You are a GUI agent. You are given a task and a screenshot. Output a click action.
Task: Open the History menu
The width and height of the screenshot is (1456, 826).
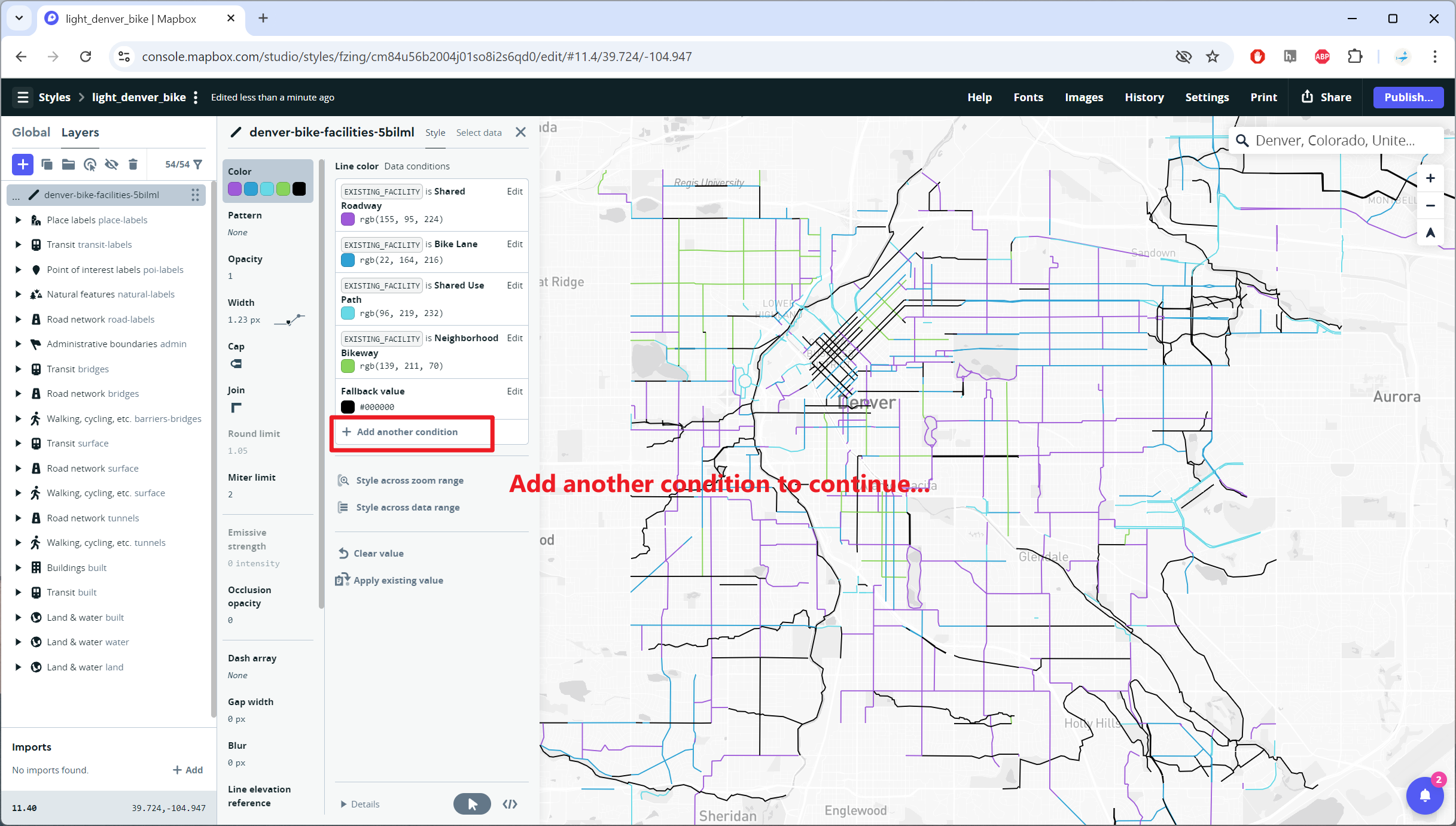pyautogui.click(x=1144, y=97)
